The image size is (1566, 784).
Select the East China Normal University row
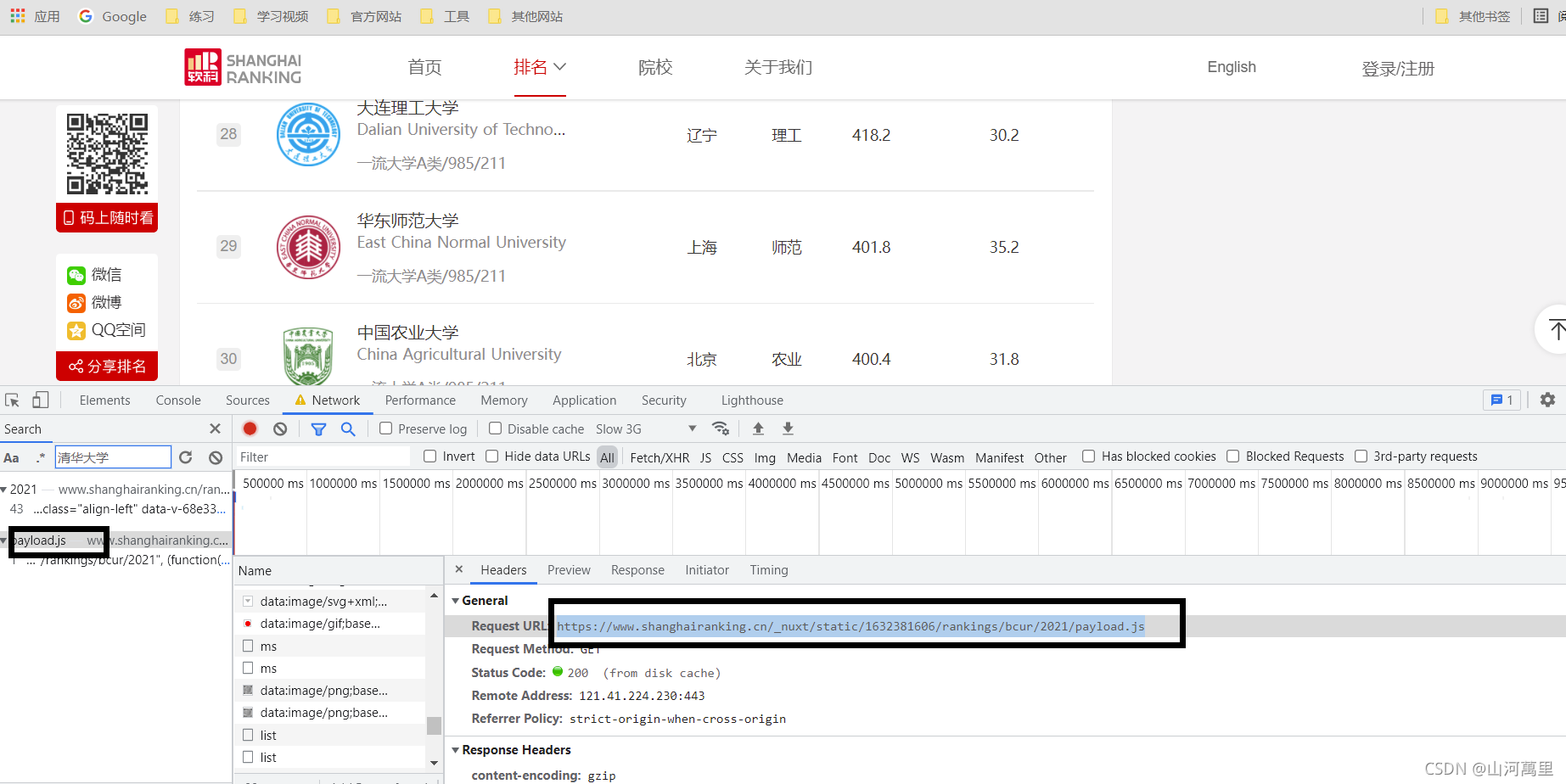click(x=645, y=247)
